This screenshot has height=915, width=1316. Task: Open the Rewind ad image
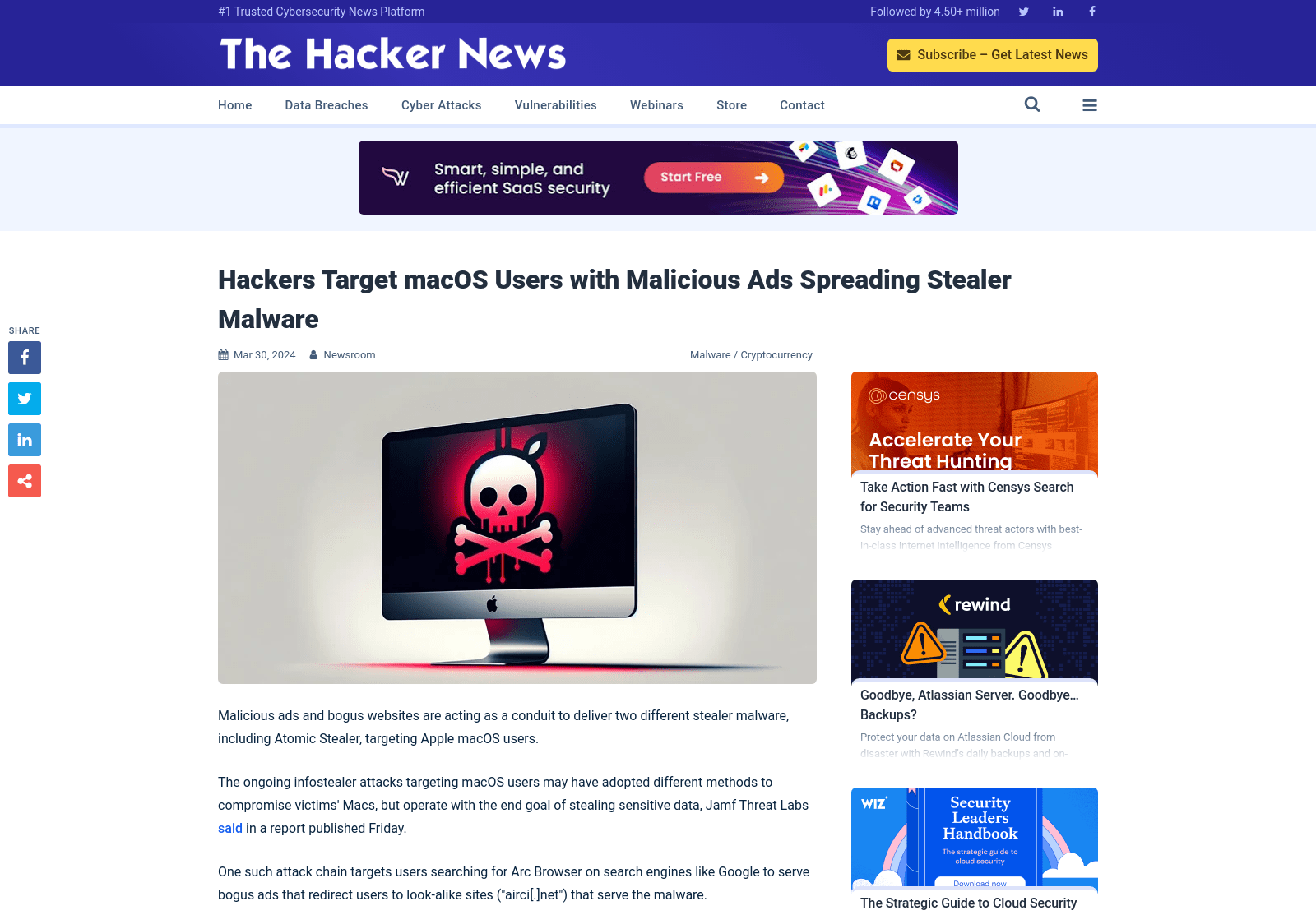tap(975, 631)
